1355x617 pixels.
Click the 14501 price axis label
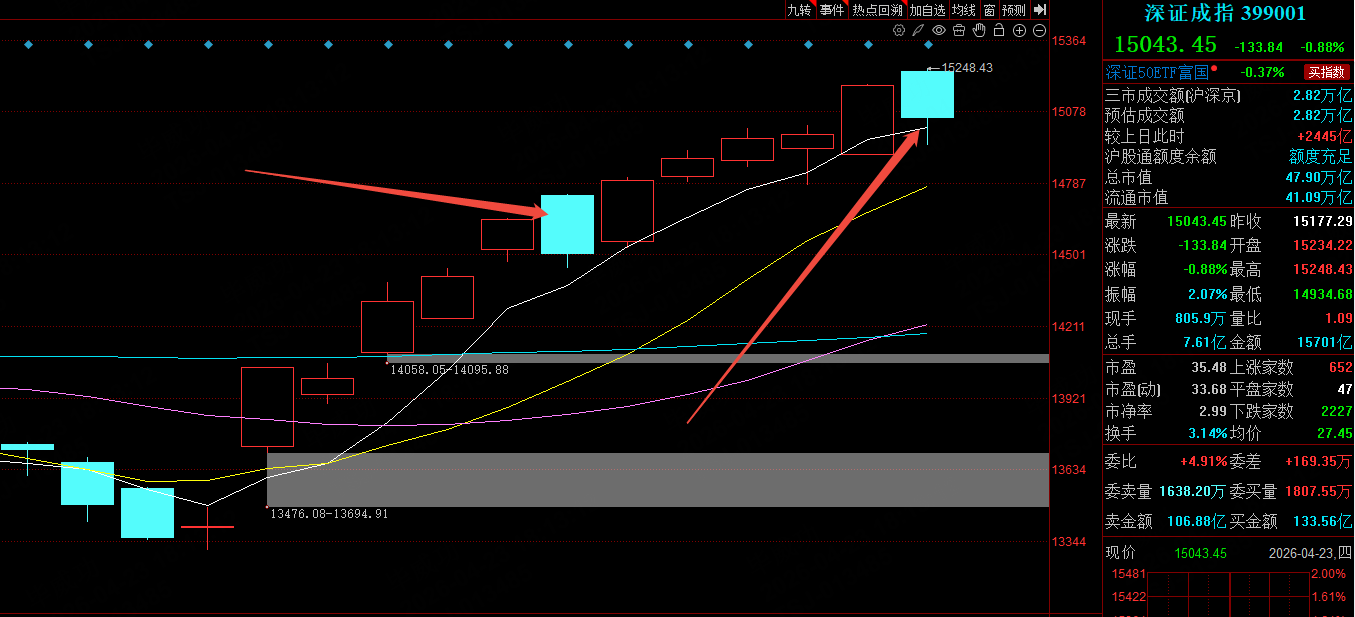coord(1070,255)
